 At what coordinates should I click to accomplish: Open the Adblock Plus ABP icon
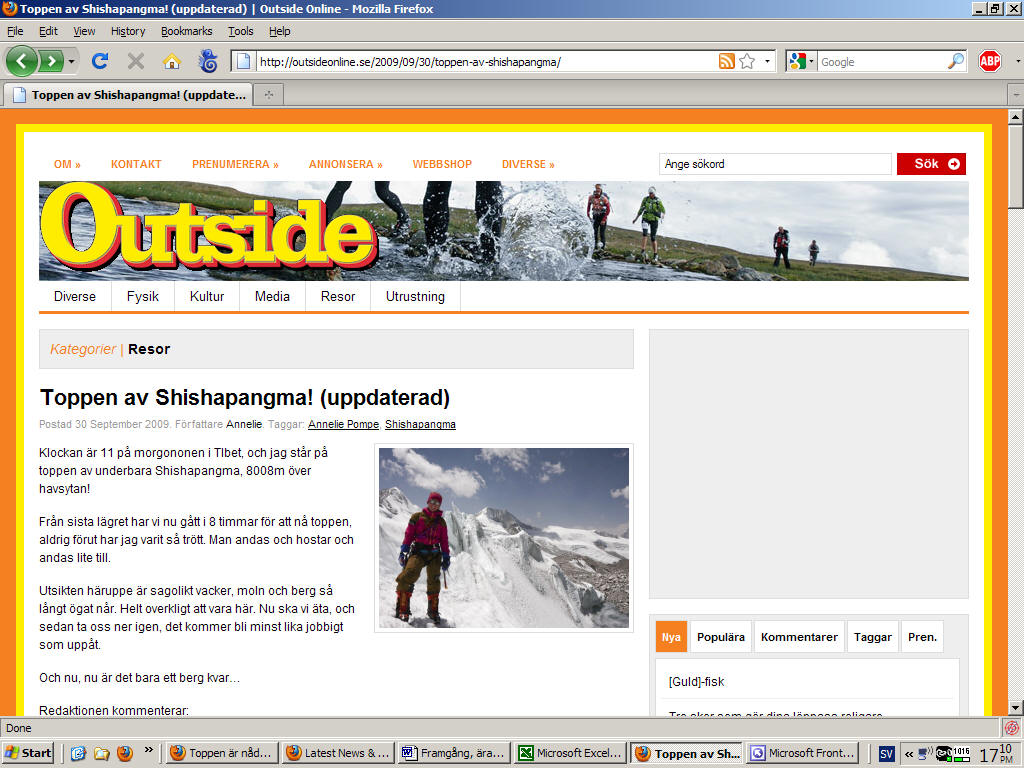tap(990, 61)
